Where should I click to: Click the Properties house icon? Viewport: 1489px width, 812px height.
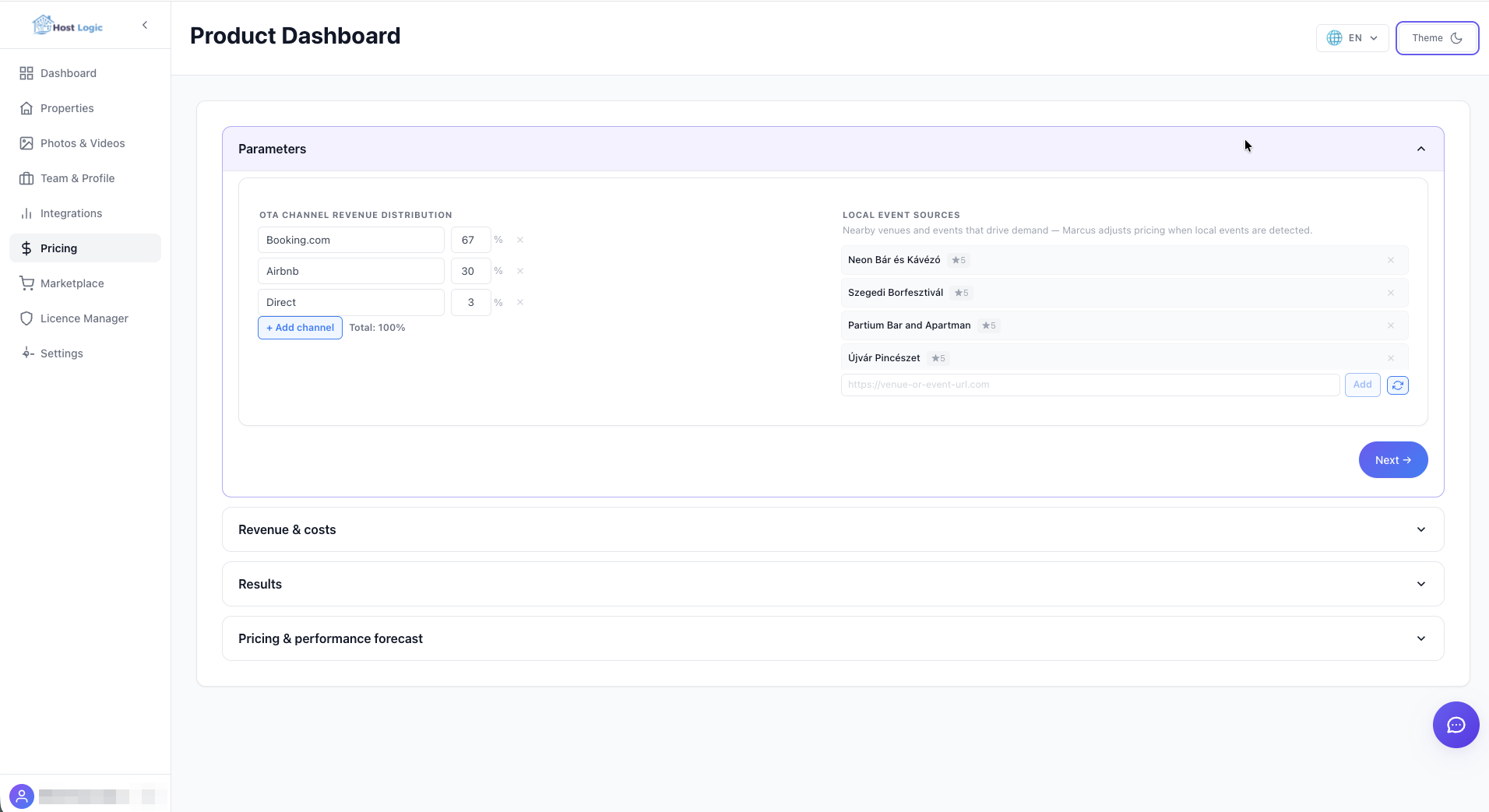26,108
